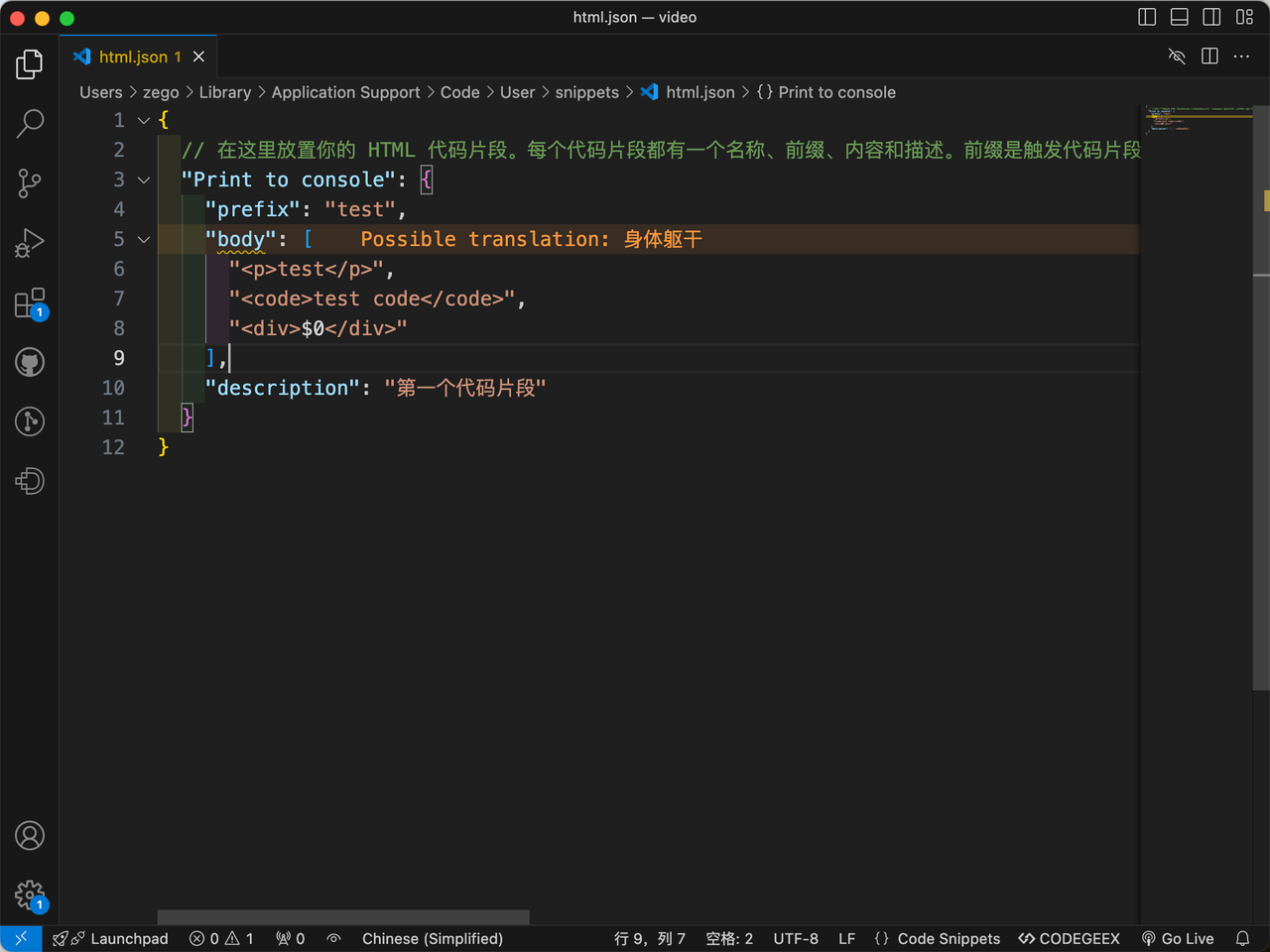The width and height of the screenshot is (1270, 952).
Task: Select the html.json editor tab
Action: 133,57
